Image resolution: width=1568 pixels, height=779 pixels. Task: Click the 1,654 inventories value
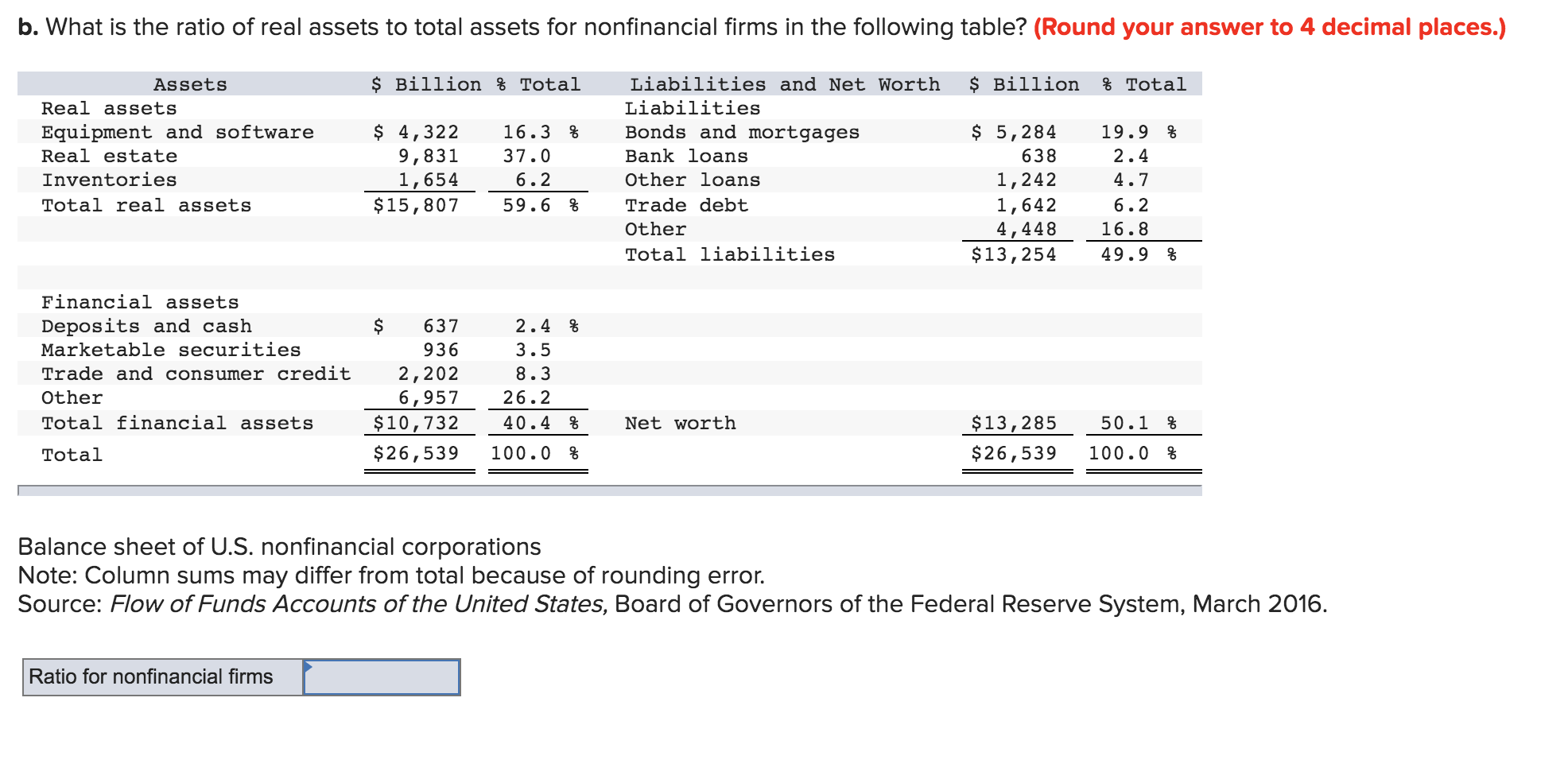click(x=428, y=180)
